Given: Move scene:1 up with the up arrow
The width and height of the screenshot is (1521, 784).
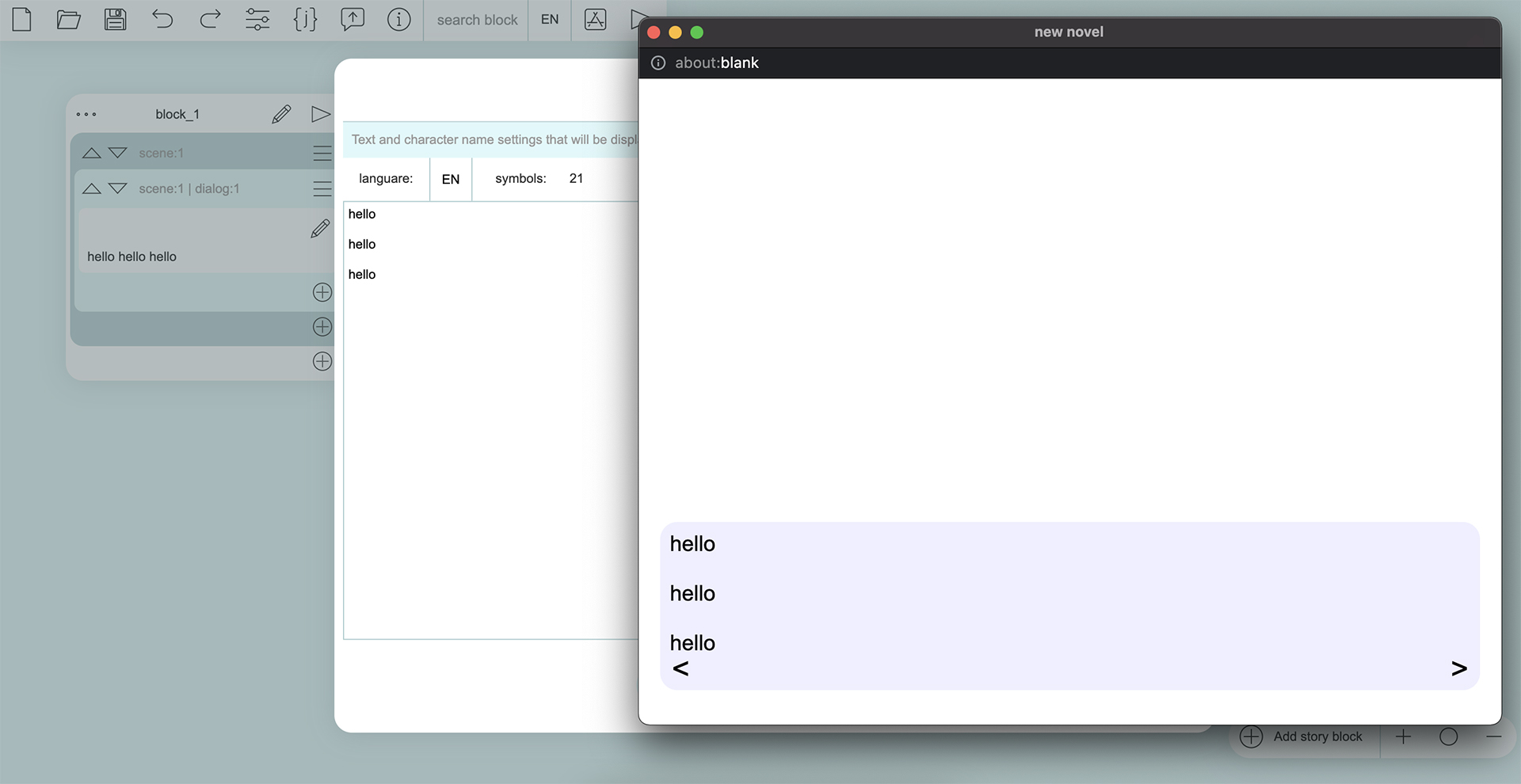Looking at the screenshot, I should coord(92,153).
